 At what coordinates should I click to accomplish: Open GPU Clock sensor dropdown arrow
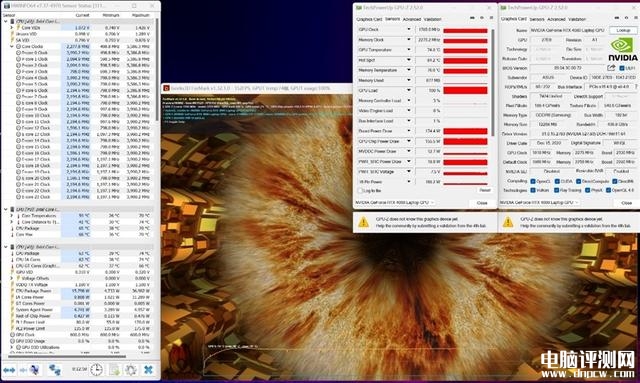pos(408,29)
